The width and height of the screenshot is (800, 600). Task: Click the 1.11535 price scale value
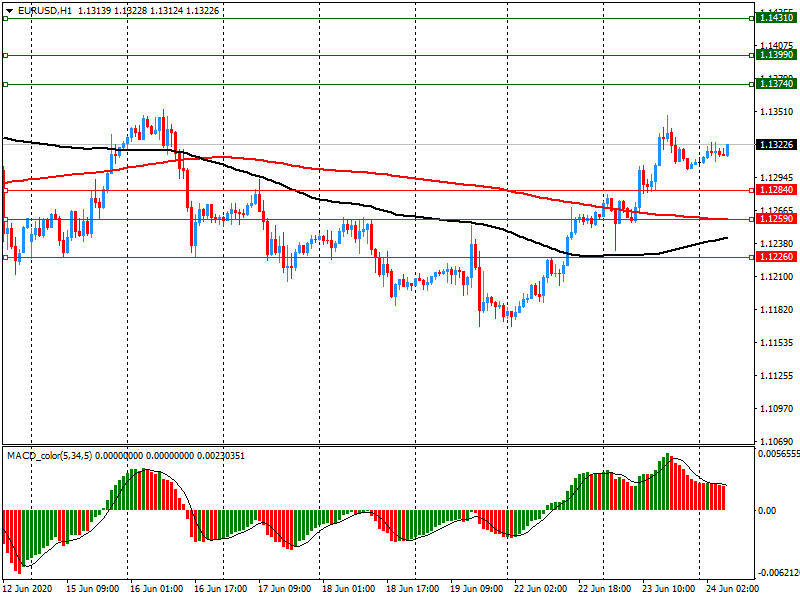pos(777,343)
